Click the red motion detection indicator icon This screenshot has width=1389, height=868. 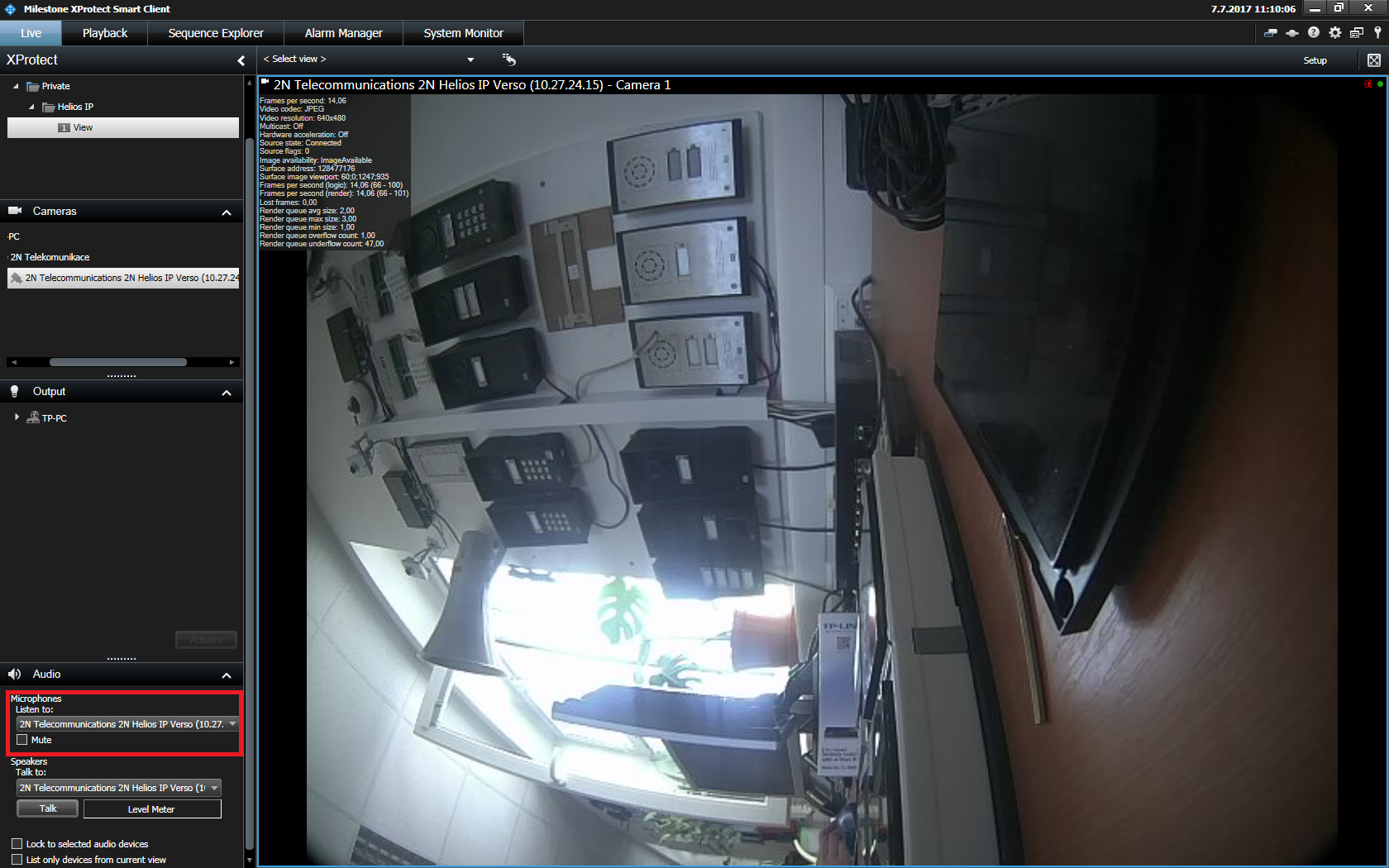1368,84
